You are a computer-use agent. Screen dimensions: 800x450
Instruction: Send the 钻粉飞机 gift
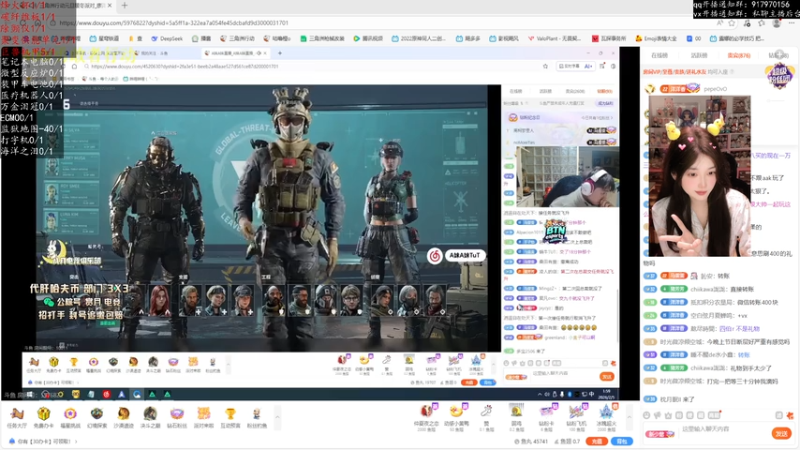coord(577,417)
